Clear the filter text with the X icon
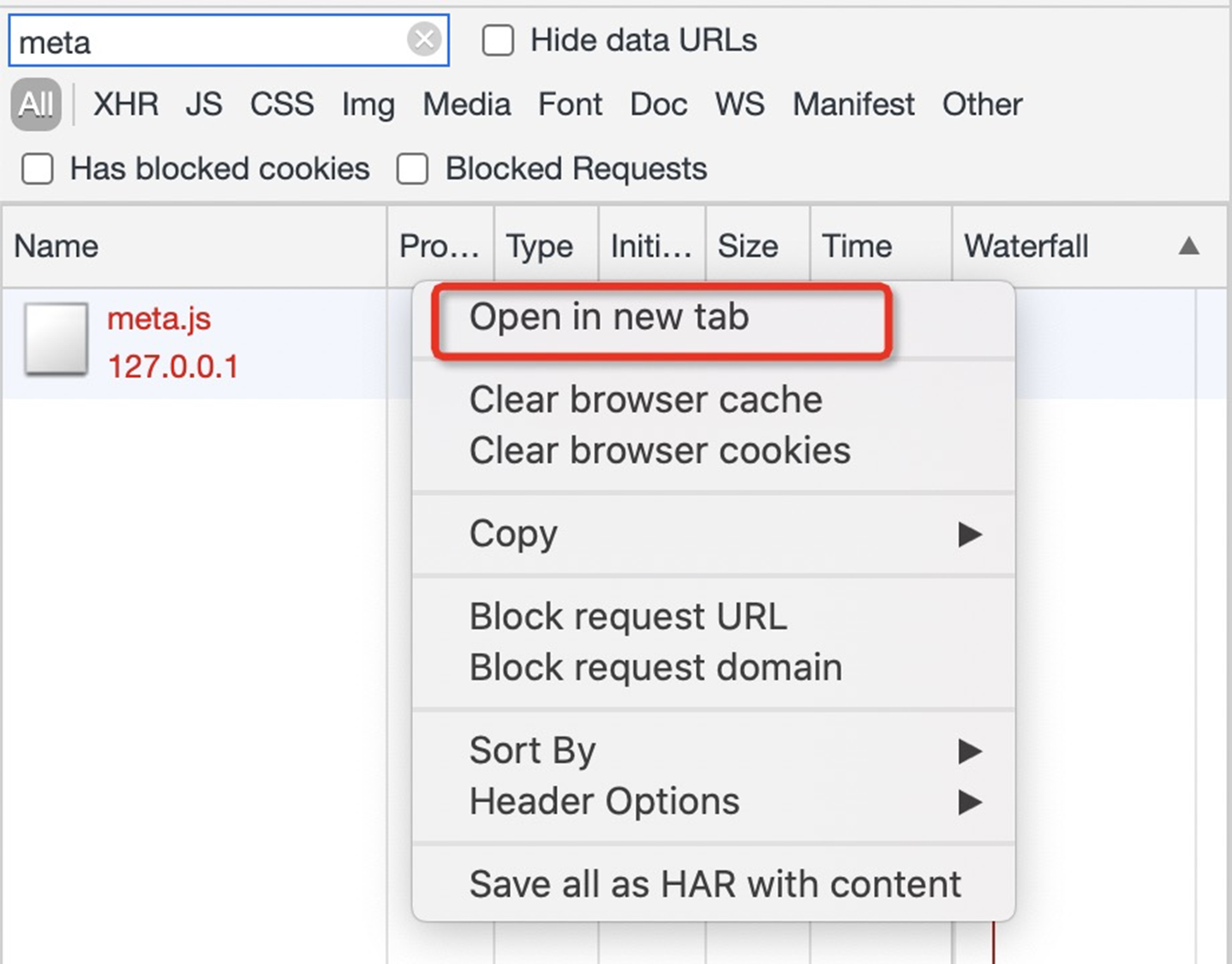Image resolution: width=1232 pixels, height=964 pixels. 423,39
